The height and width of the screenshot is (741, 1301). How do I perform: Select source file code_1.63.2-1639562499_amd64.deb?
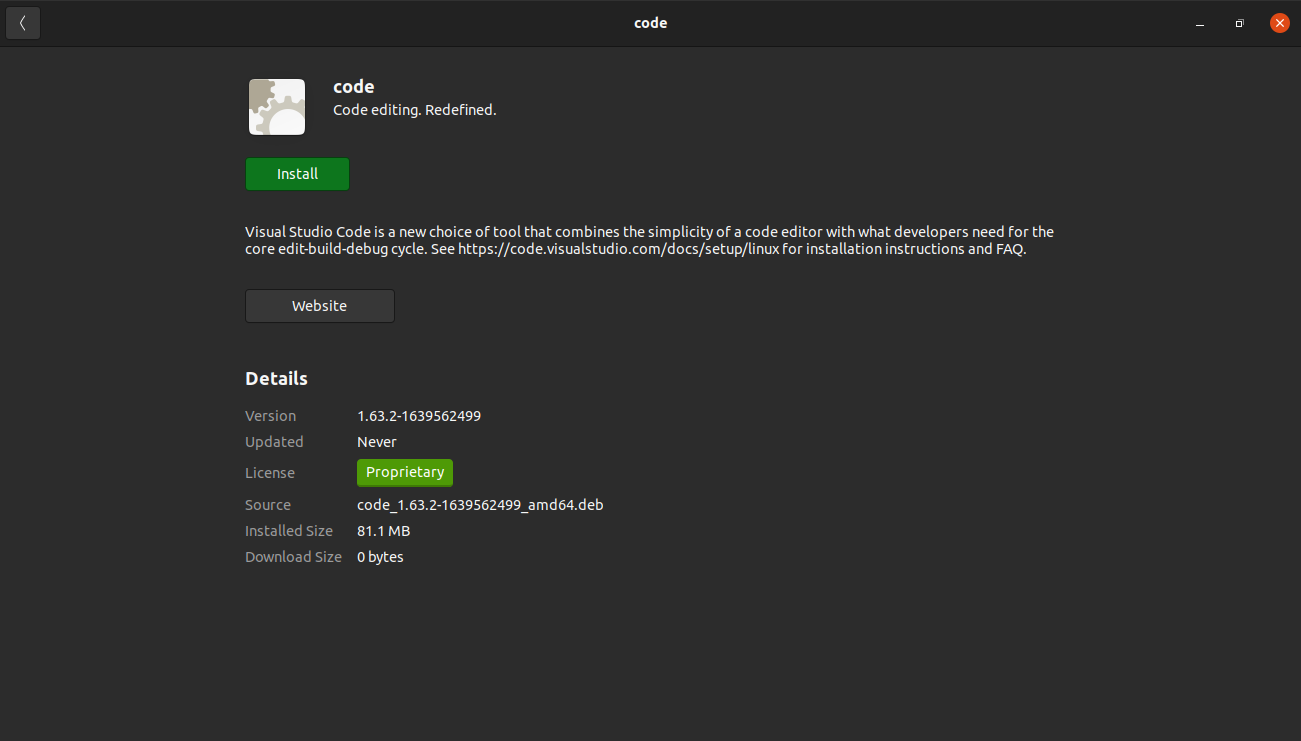tap(480, 505)
